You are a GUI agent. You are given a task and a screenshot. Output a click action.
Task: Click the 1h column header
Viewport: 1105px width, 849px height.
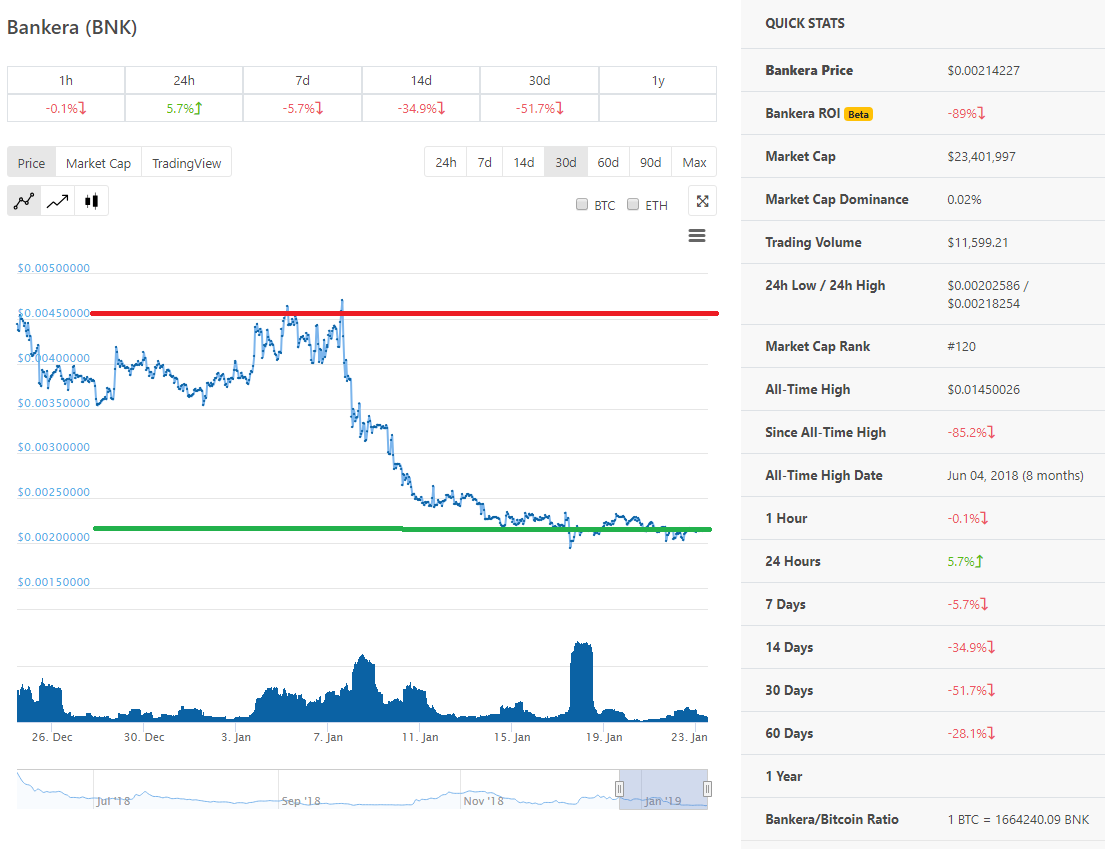pos(66,80)
